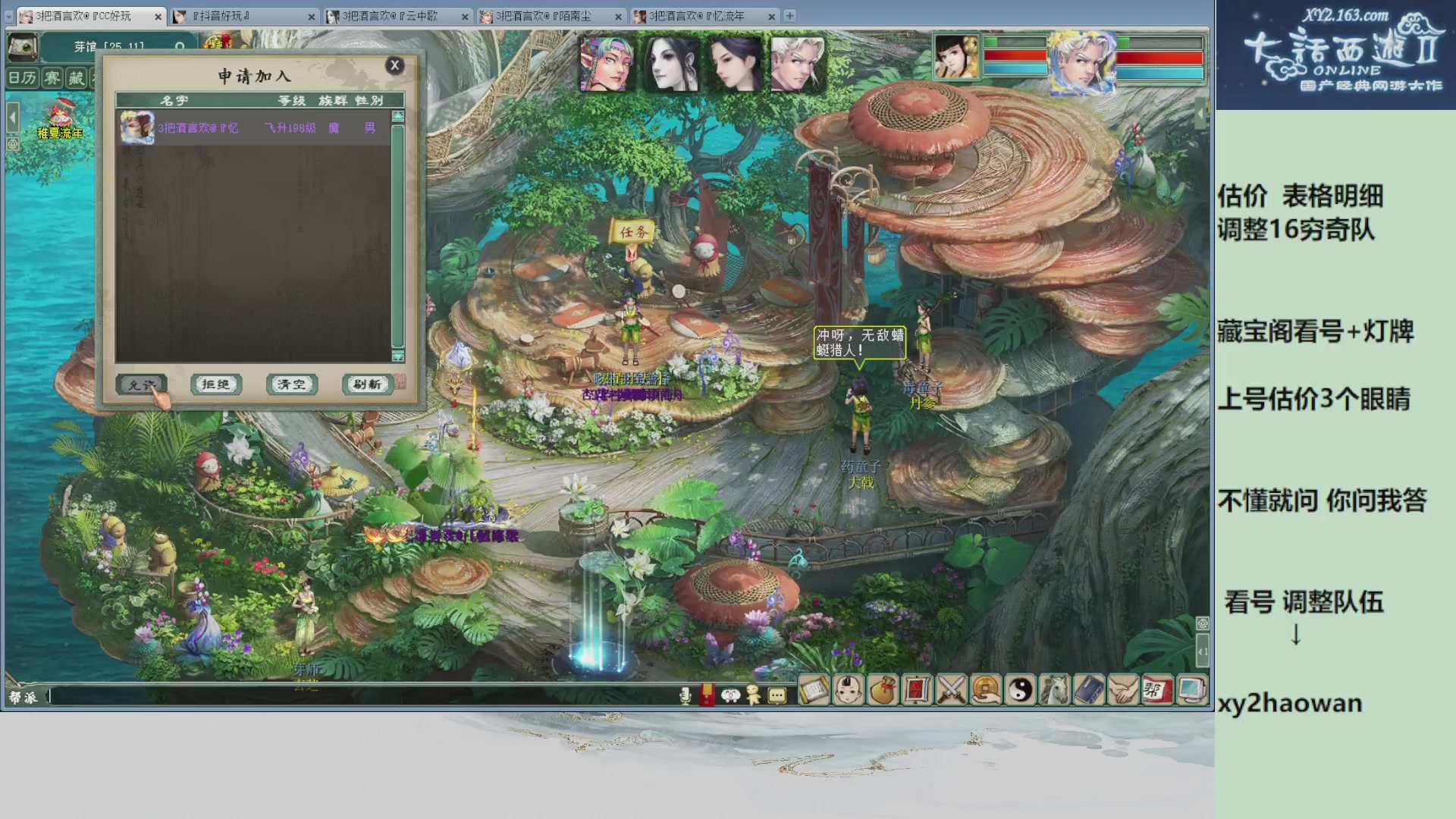1456x819 pixels.
Task: Open the 藏 treasure pavilion button
Action: (x=77, y=78)
